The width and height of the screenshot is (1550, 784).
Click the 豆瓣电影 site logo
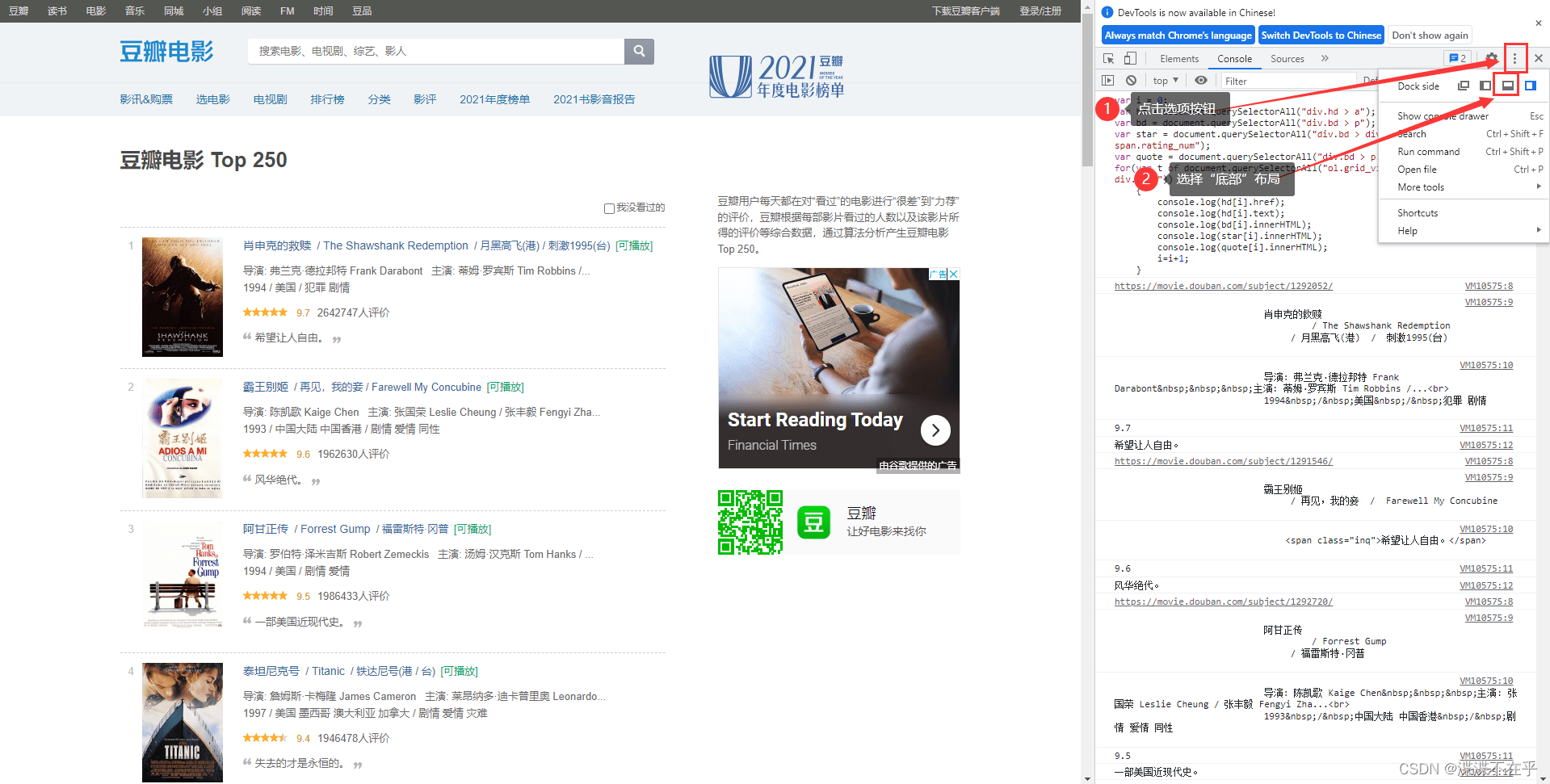click(x=166, y=52)
